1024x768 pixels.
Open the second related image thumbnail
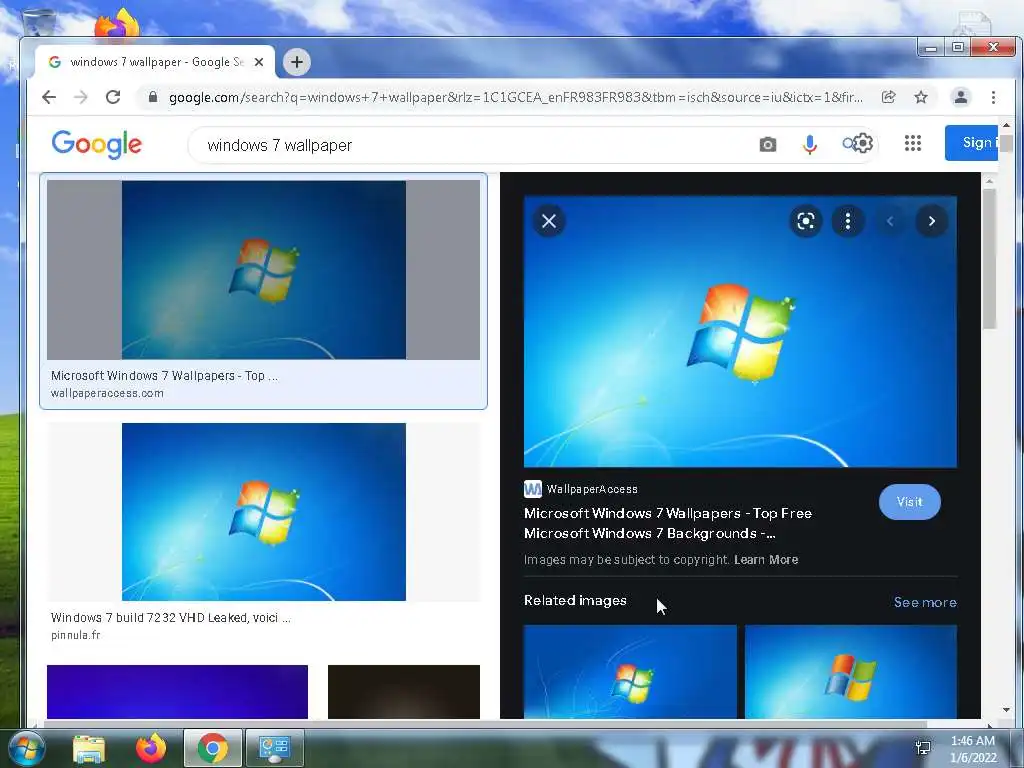[x=851, y=672]
